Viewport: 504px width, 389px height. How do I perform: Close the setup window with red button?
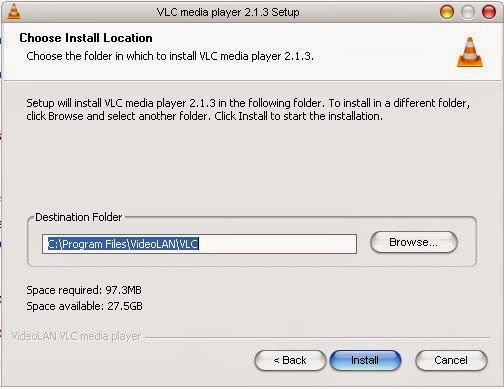pyautogui.click(x=489, y=12)
